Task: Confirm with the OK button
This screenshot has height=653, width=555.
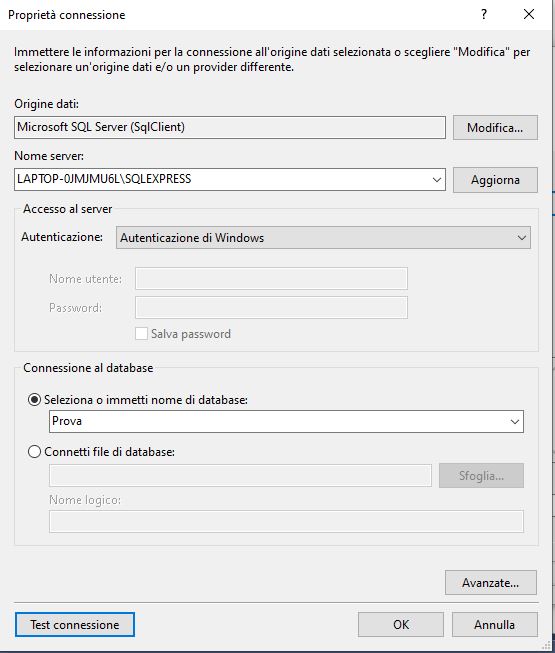Action: 401,624
